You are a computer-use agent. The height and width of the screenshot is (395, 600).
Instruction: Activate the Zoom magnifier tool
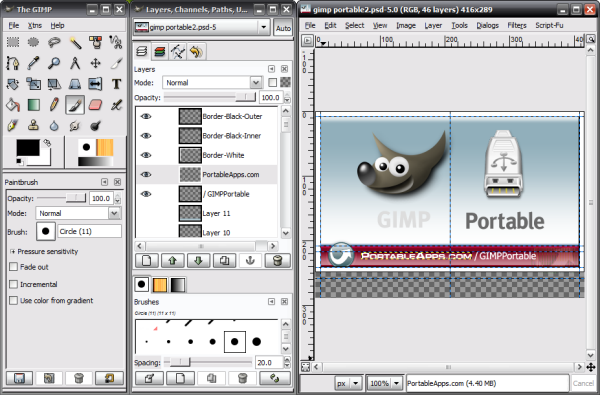pos(54,63)
